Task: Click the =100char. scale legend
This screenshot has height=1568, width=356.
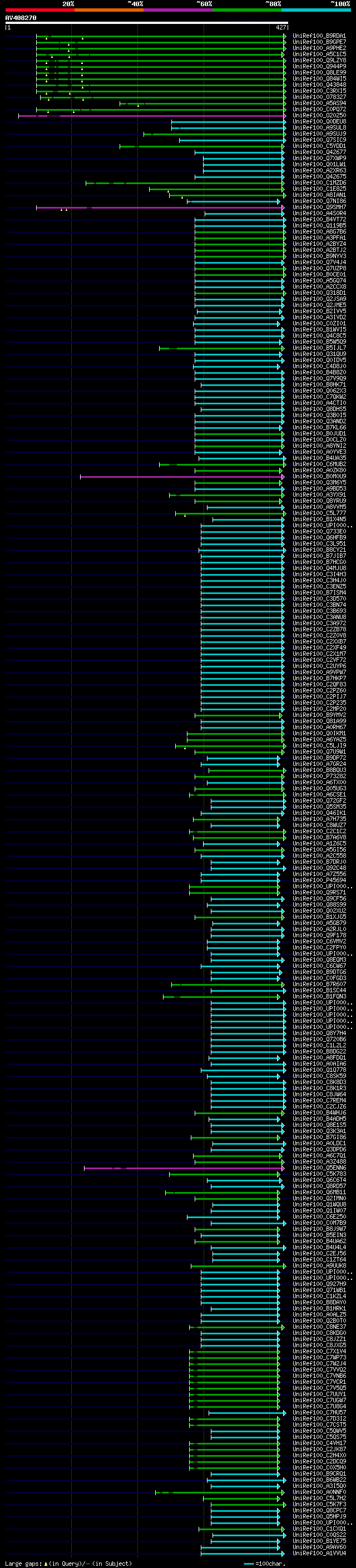Action: 265,1563
